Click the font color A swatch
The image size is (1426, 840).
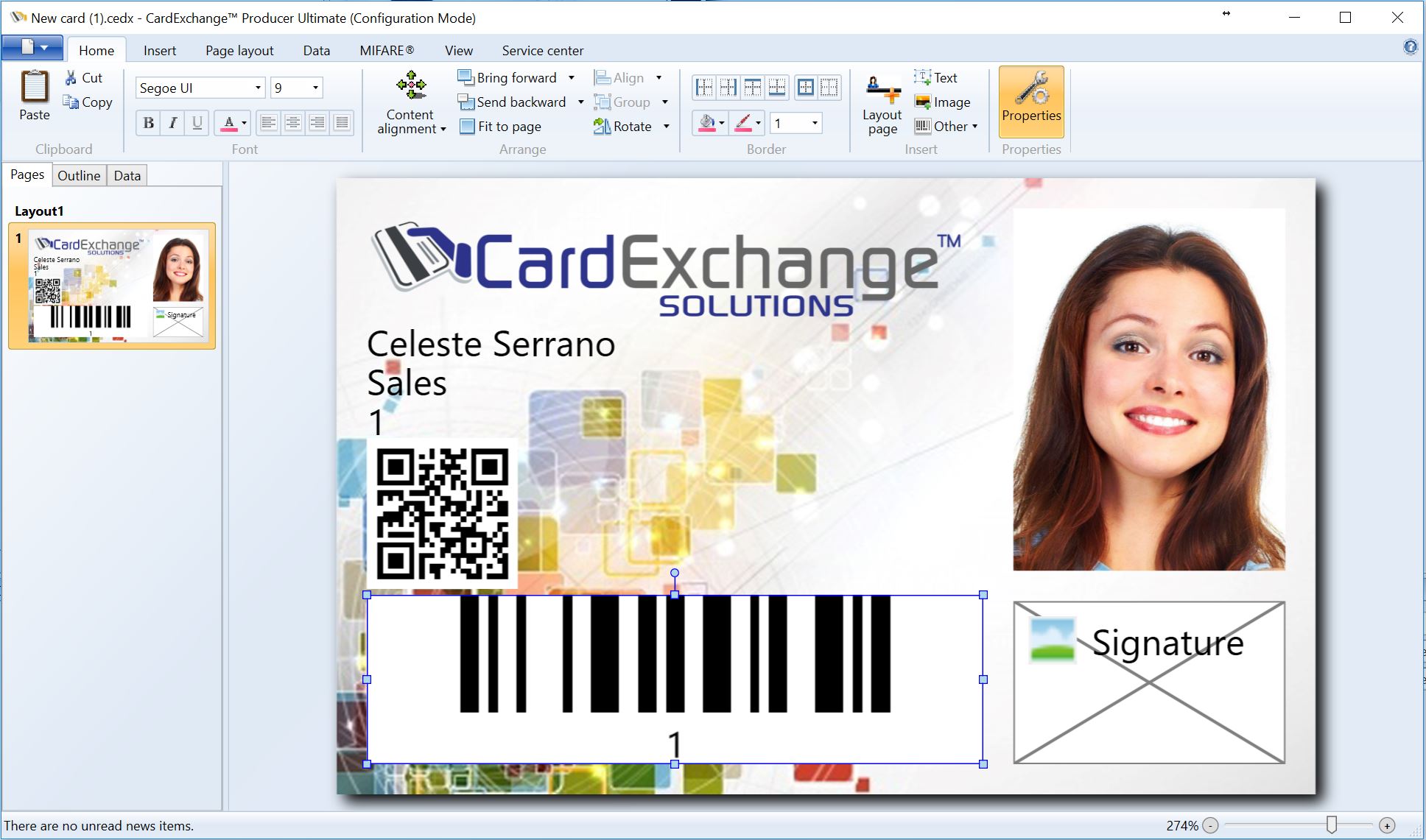tap(229, 123)
